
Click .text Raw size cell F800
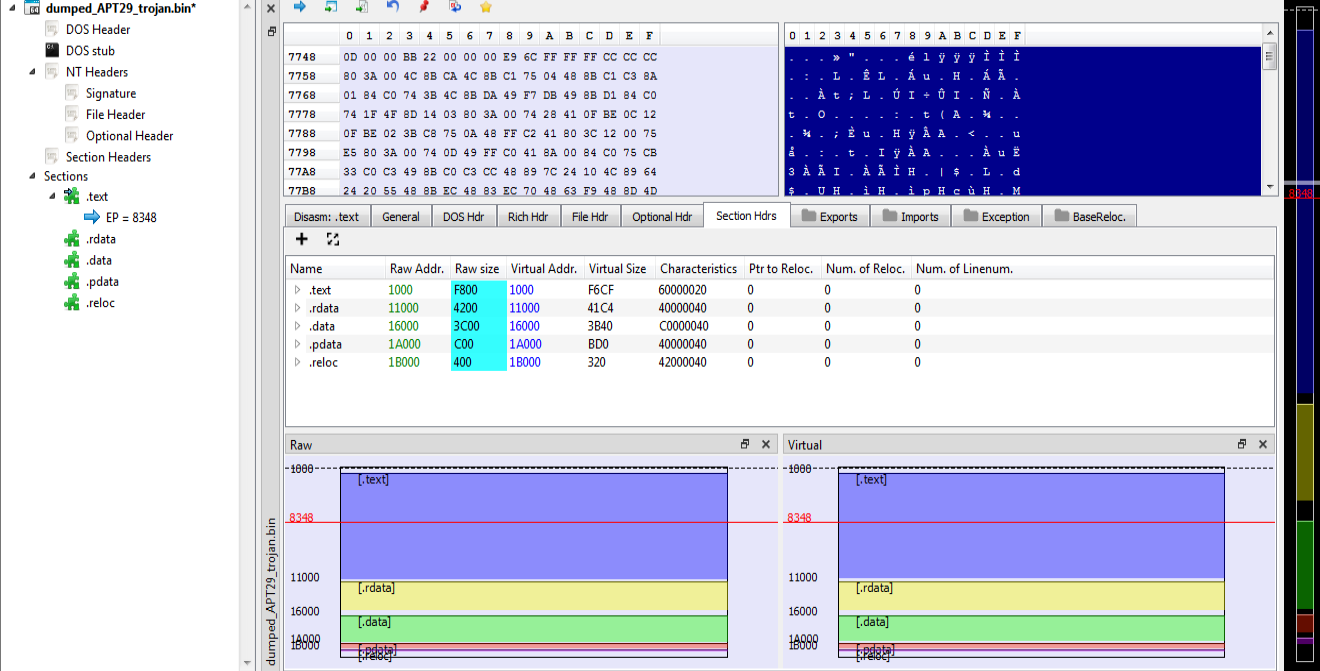478,290
